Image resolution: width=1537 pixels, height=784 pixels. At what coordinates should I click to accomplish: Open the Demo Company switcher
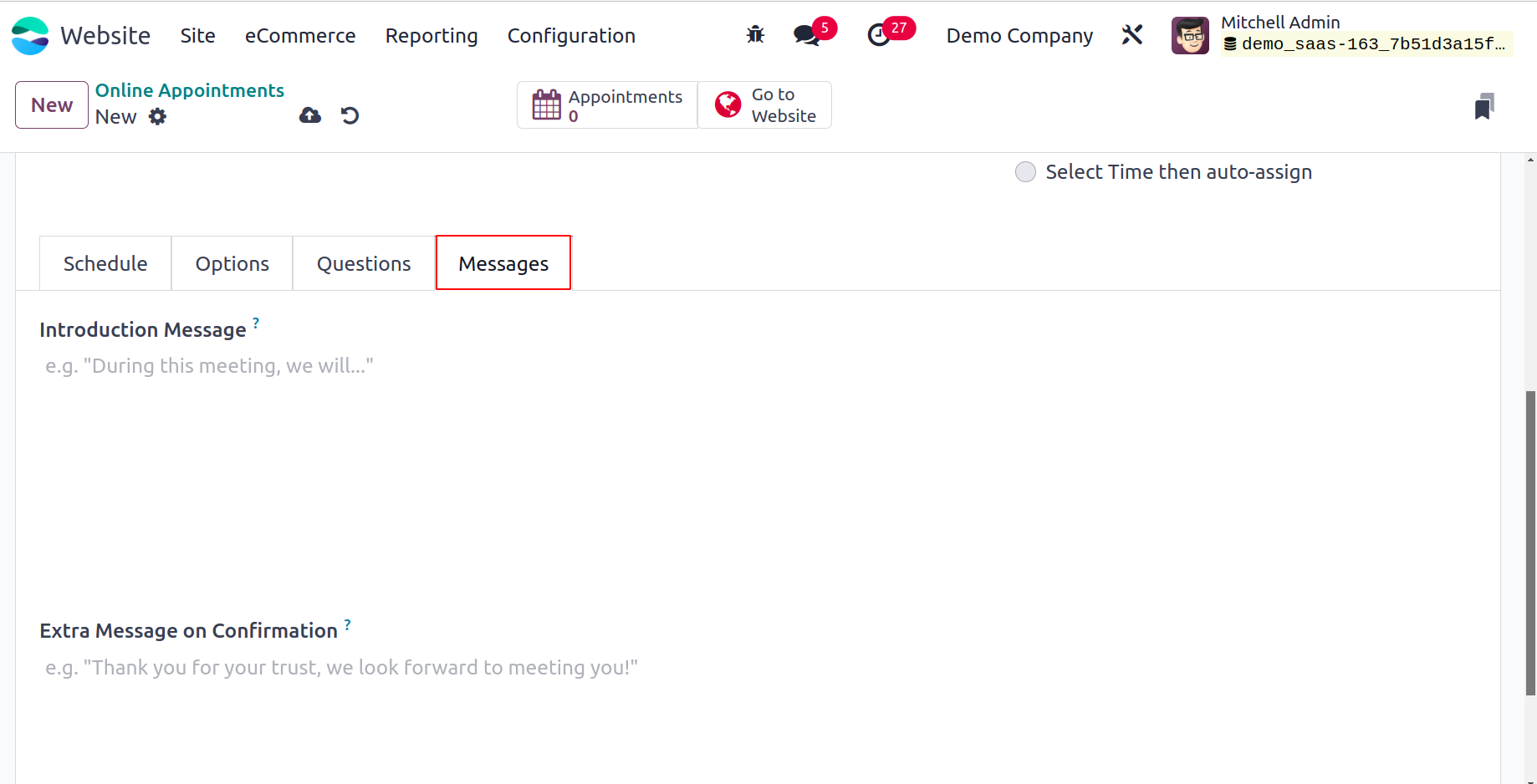pos(1019,36)
